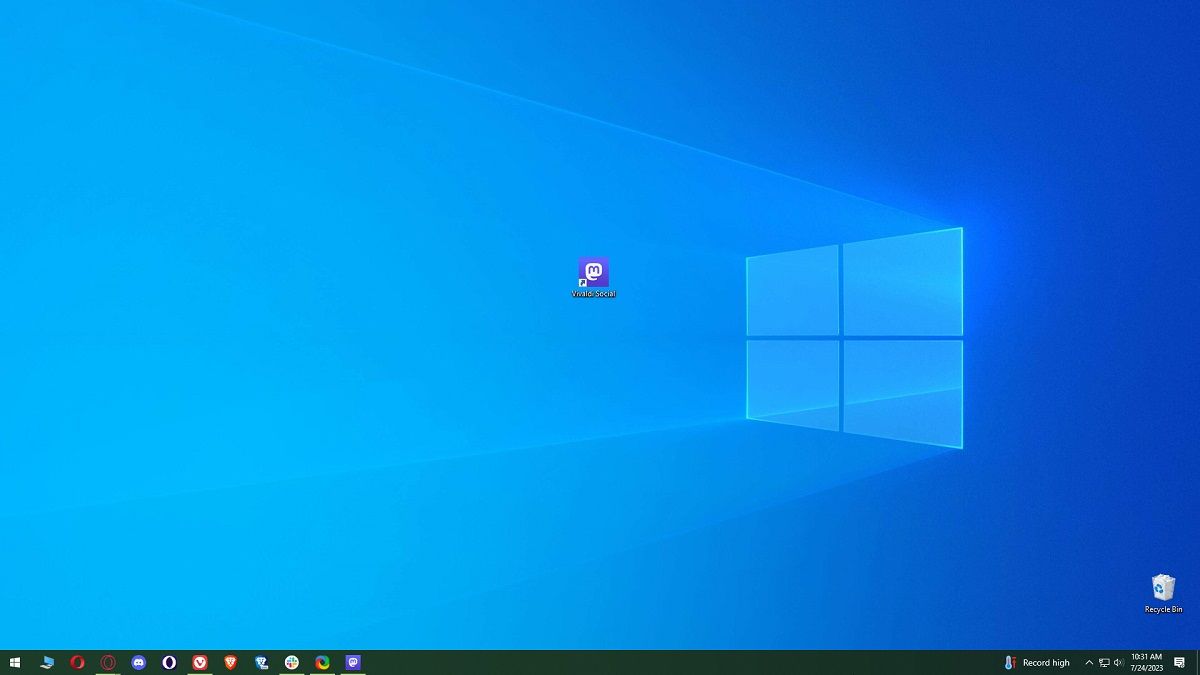Open Vivaldi Social pinned on the taskbar

click(354, 661)
